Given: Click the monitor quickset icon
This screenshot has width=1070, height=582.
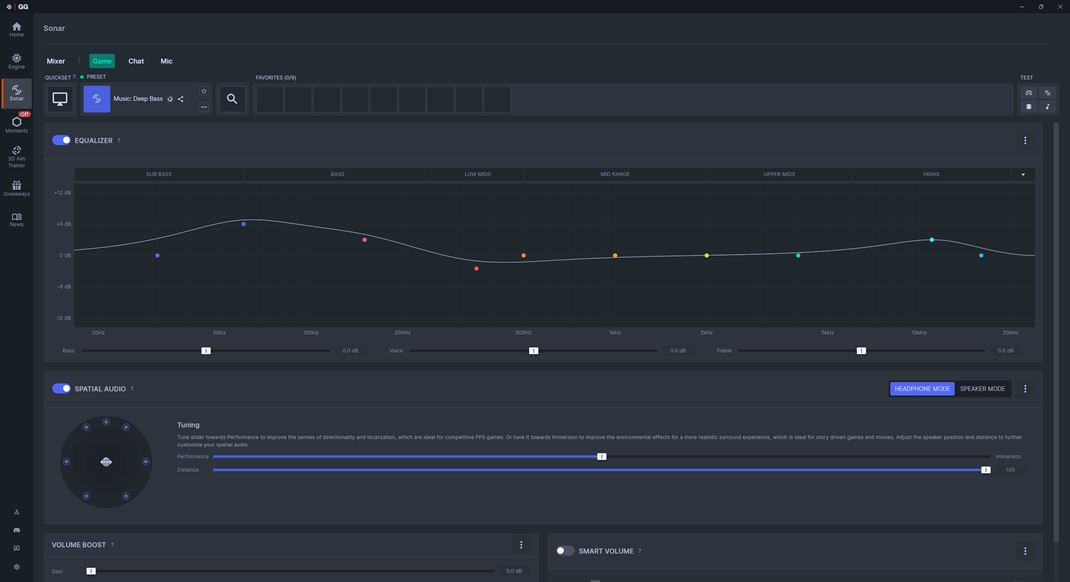Looking at the screenshot, I should [60, 99].
